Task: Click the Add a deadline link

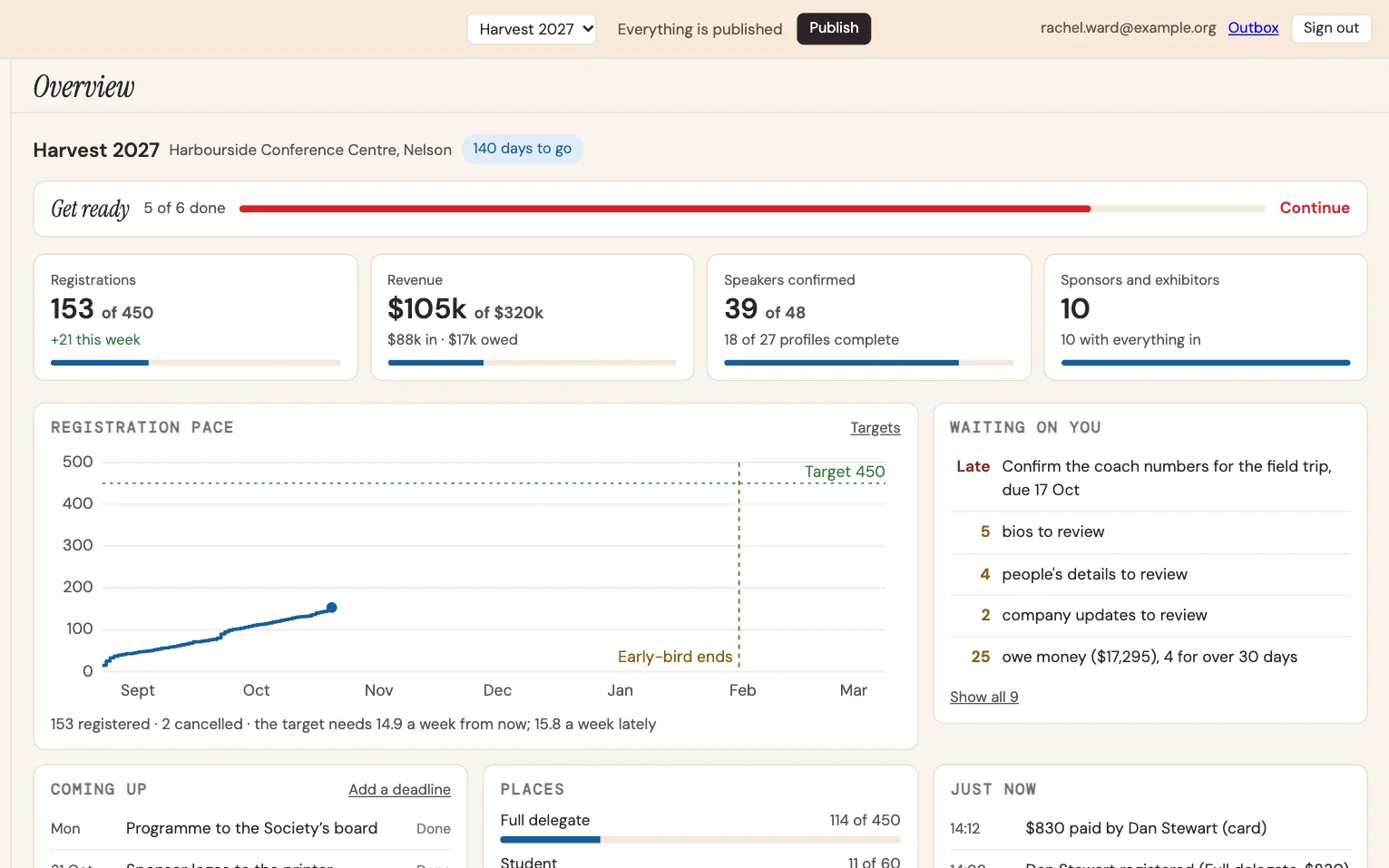Action: click(399, 790)
